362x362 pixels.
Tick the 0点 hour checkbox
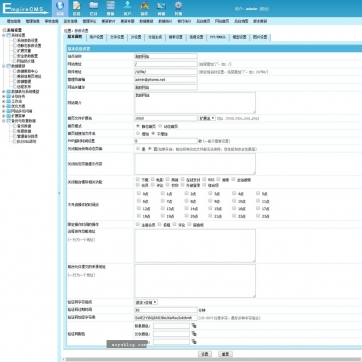click(x=139, y=193)
